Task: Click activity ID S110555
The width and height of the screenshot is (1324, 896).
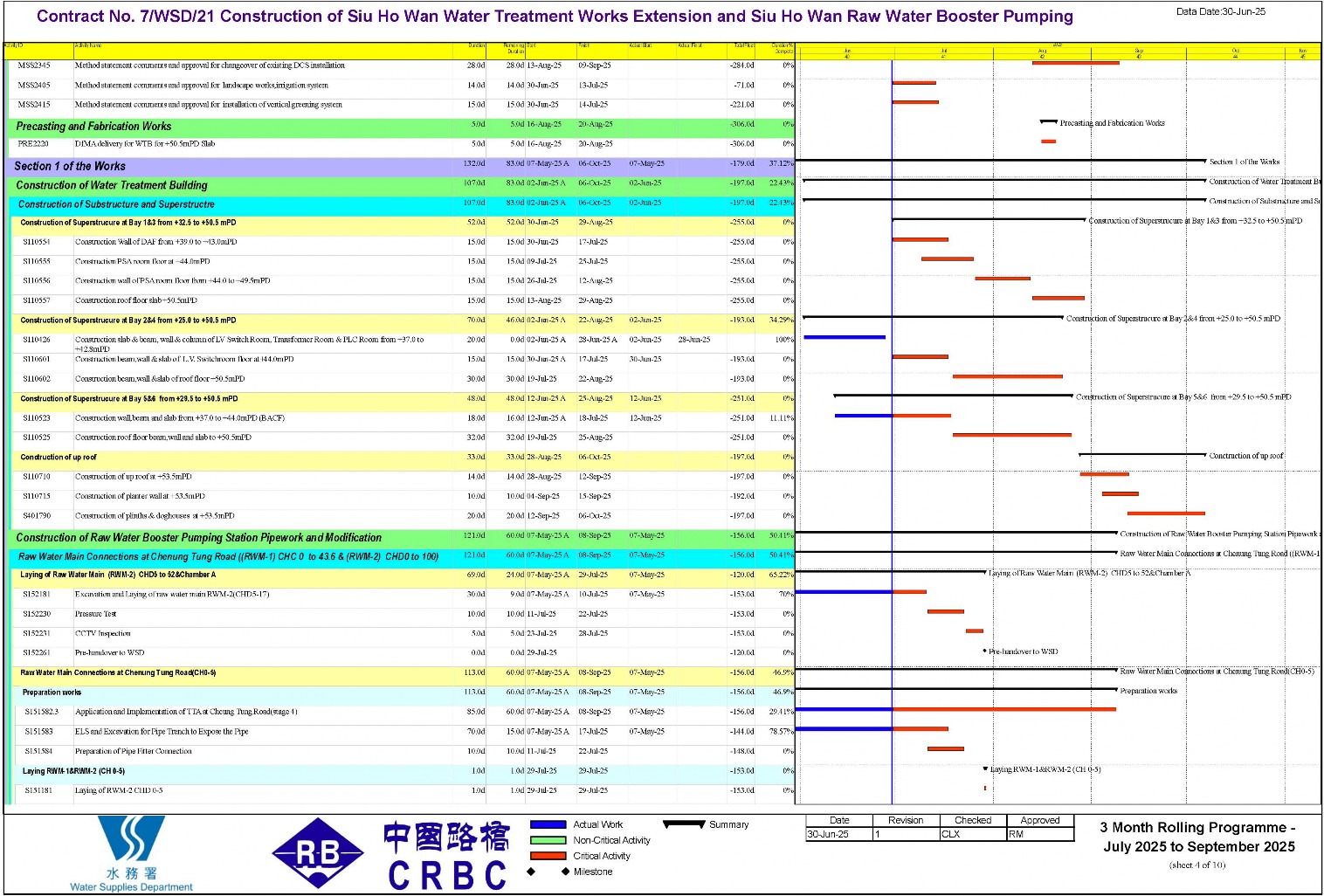Action: [37, 261]
